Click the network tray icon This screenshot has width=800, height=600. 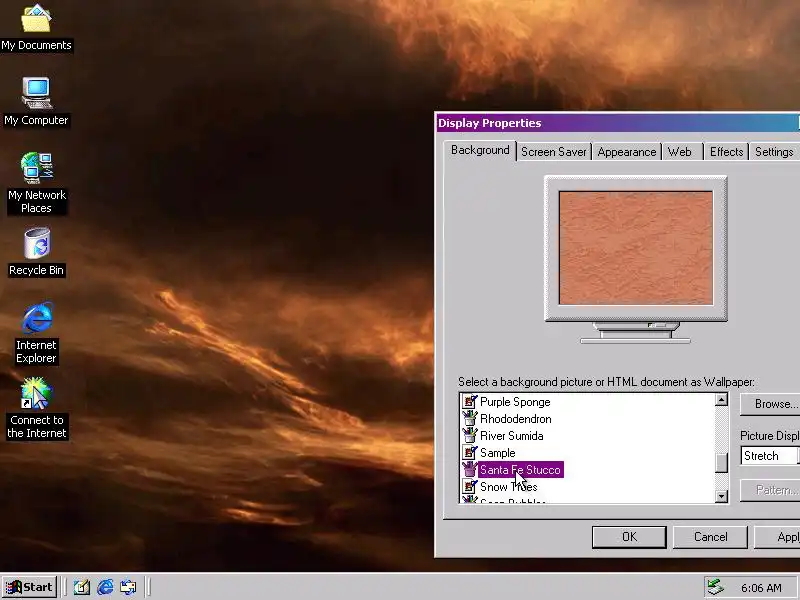point(715,588)
